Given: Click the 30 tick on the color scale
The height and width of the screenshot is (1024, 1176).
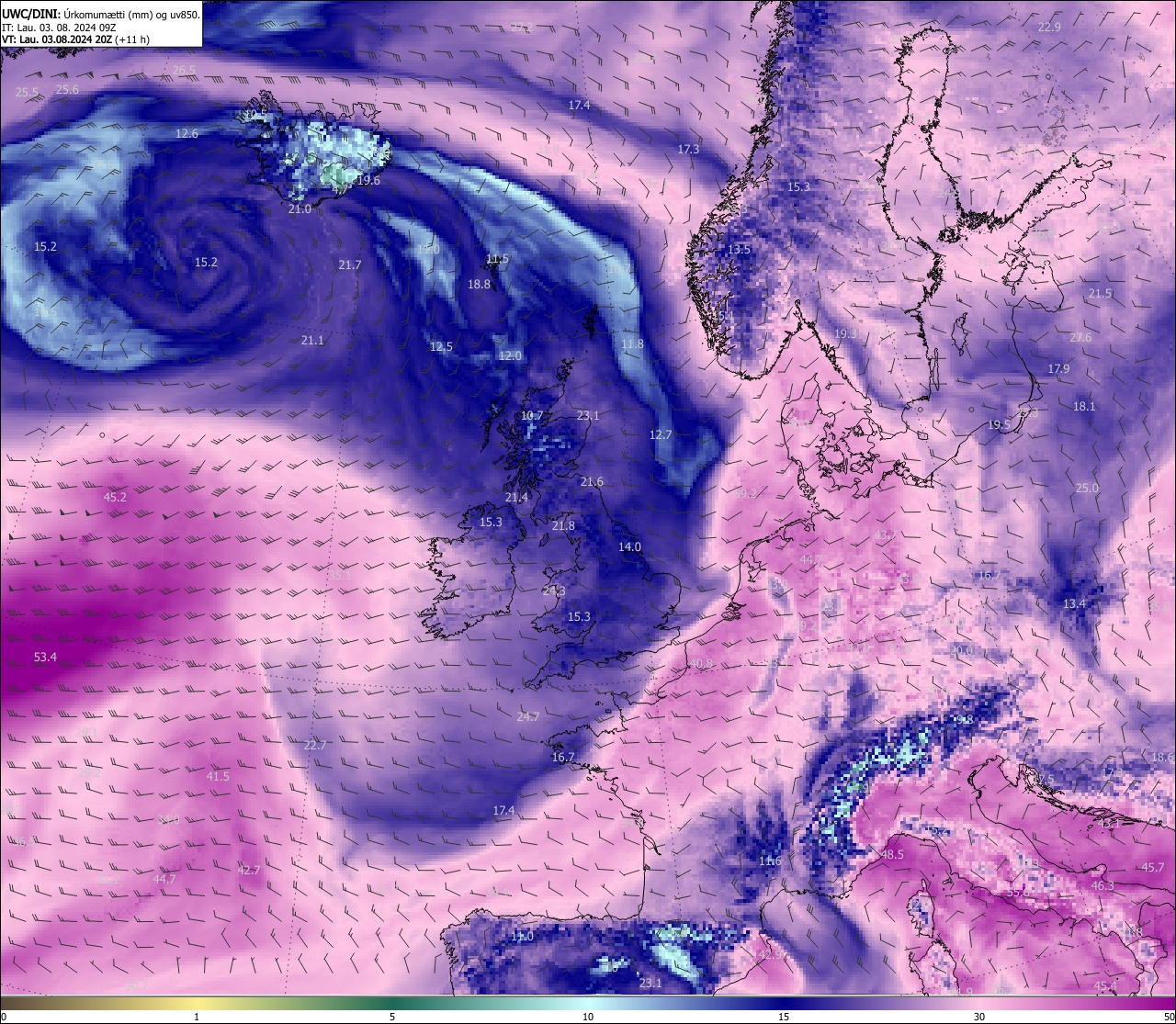Looking at the screenshot, I should point(979,1017).
